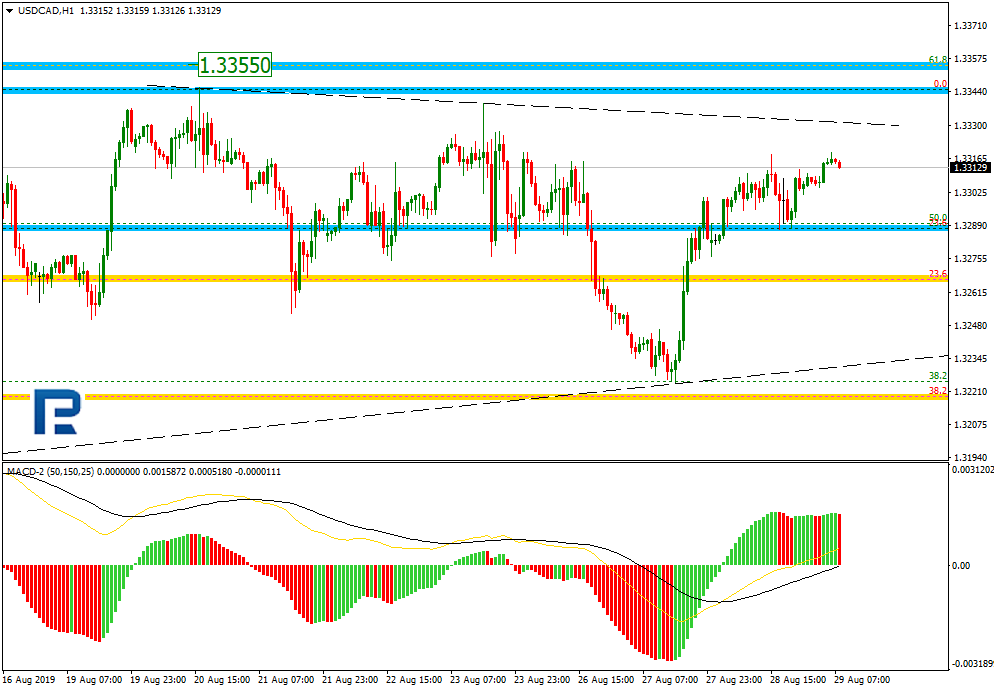994x691 pixels.
Task: Click the green 38.2 Fibonacci label
Action: click(x=938, y=376)
